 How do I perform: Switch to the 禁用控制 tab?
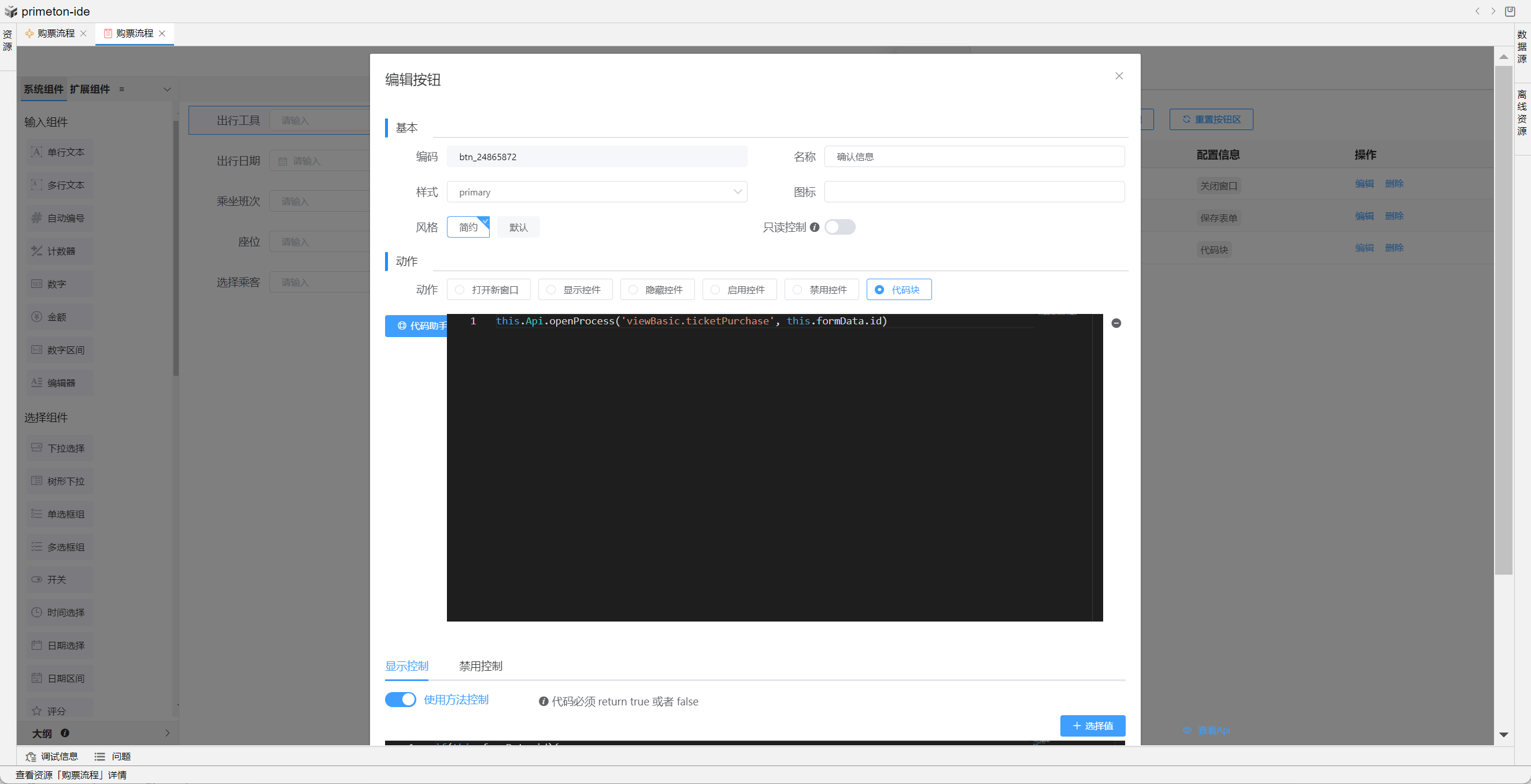coord(480,665)
